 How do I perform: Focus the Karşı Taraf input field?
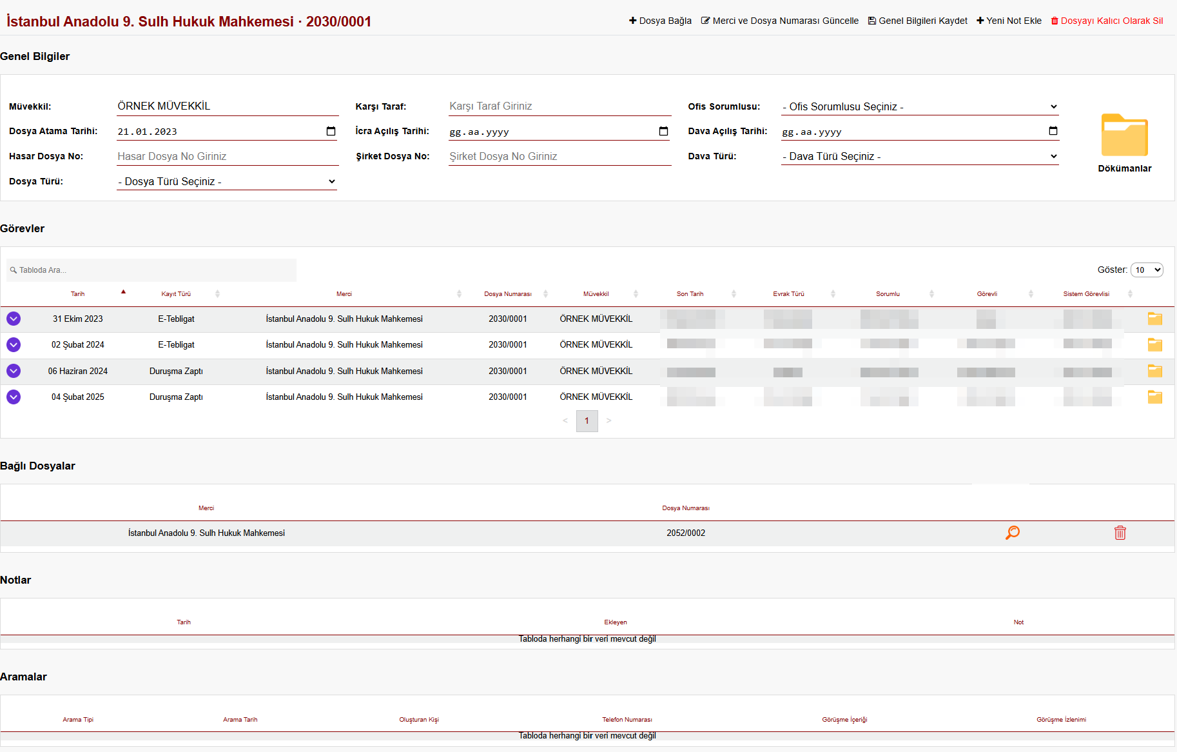point(560,107)
